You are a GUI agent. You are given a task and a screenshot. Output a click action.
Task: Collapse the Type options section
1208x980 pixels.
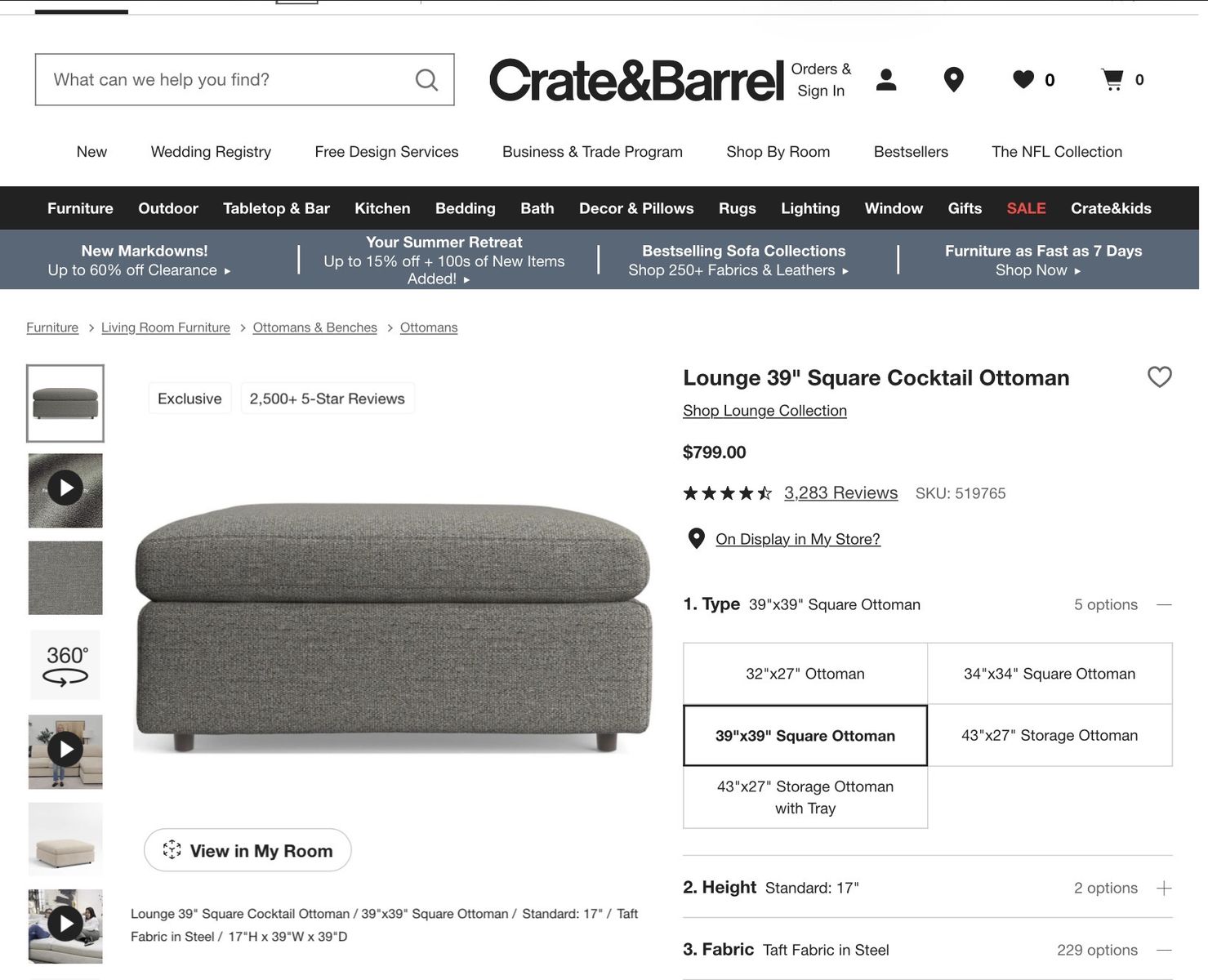pos(1165,604)
